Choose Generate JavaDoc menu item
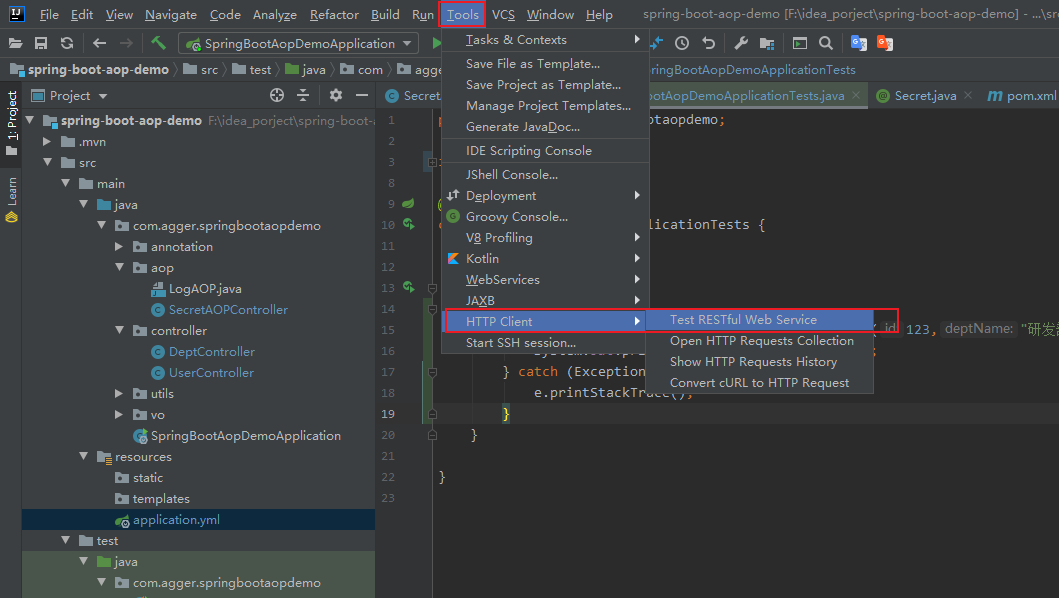1059x598 pixels. pos(545,126)
